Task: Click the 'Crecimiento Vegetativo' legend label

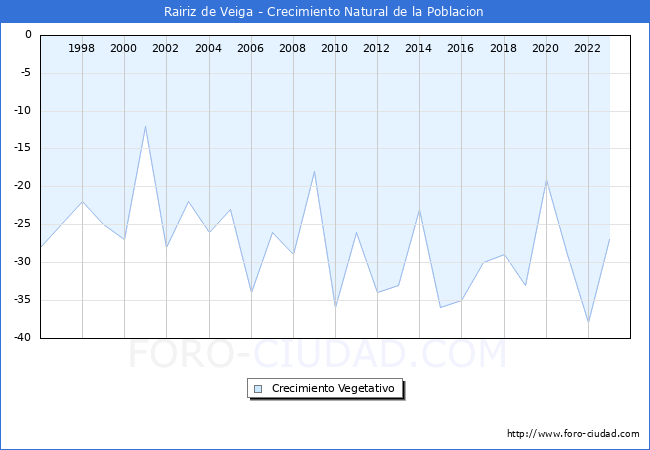Action: point(333,388)
